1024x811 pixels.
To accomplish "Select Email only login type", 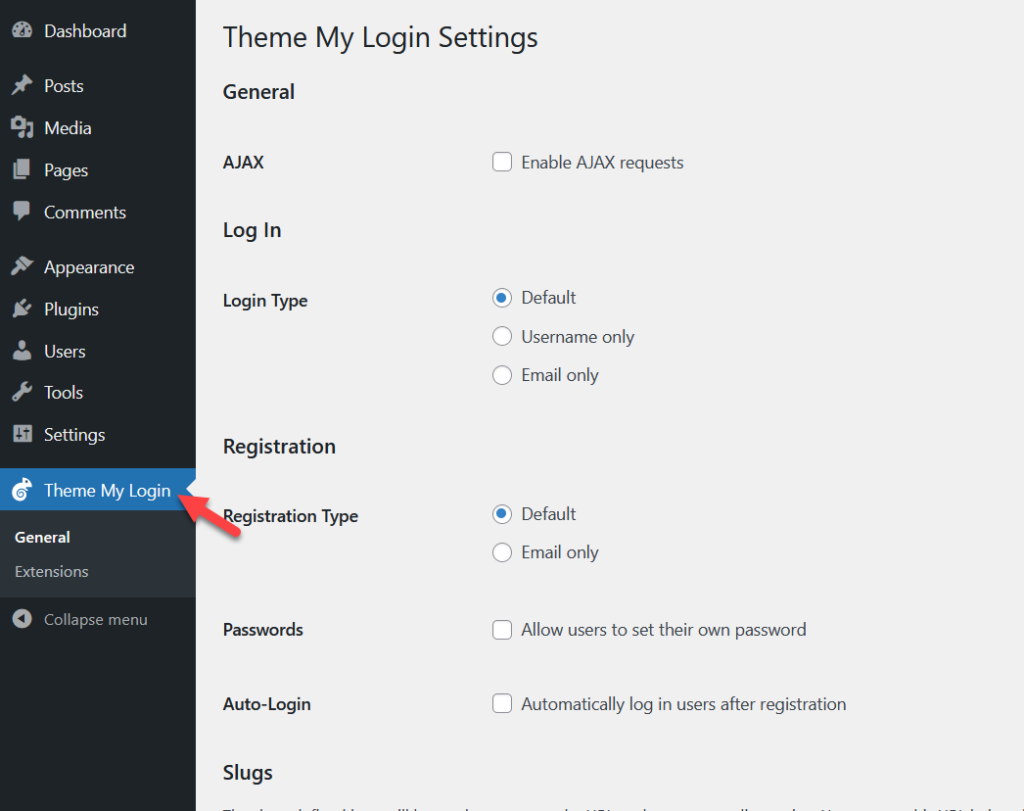I will pos(502,375).
